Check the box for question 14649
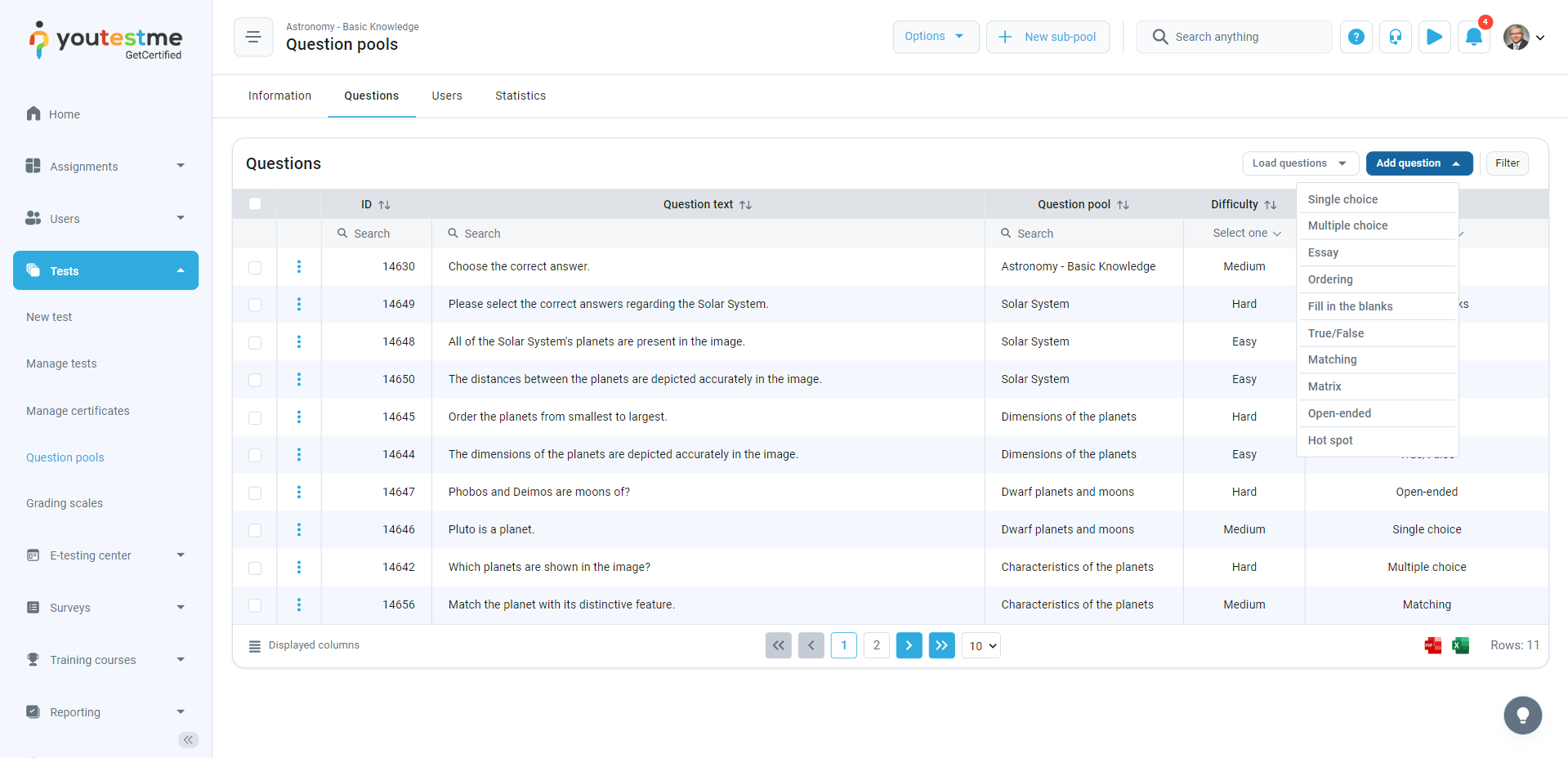Image resolution: width=1568 pixels, height=758 pixels. (x=255, y=305)
